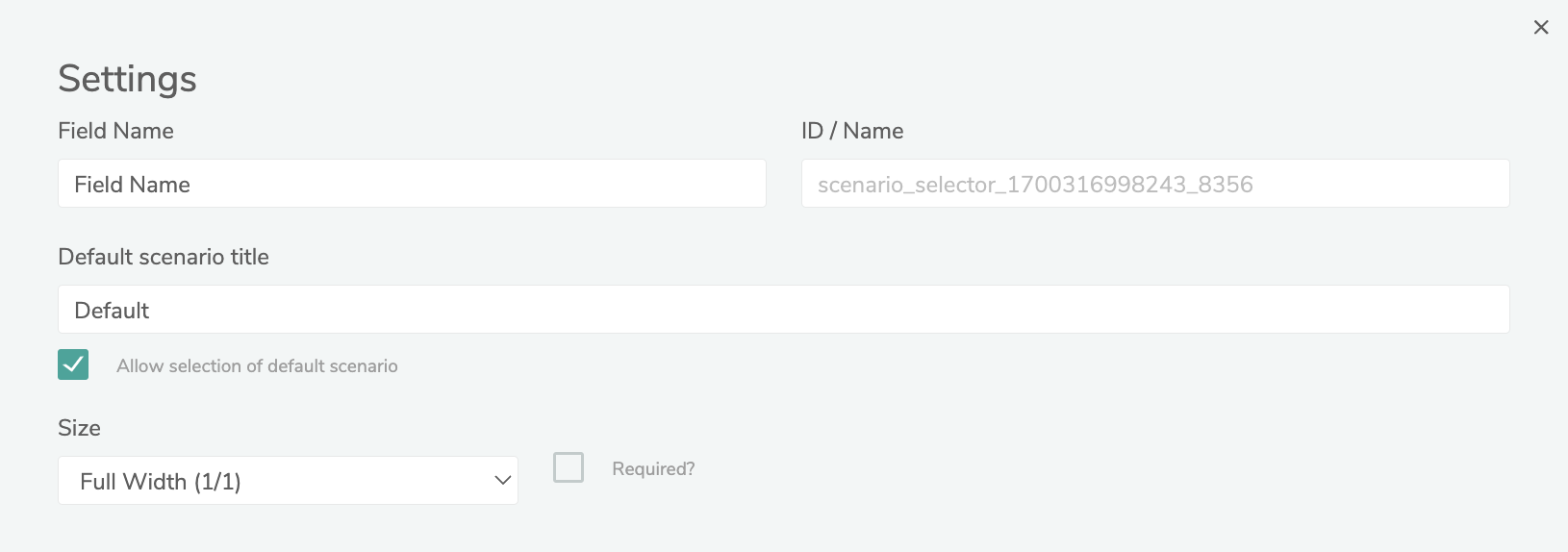Click the chevron arrow on Size dropdown
Viewport: 1568px width, 552px height.
(502, 481)
